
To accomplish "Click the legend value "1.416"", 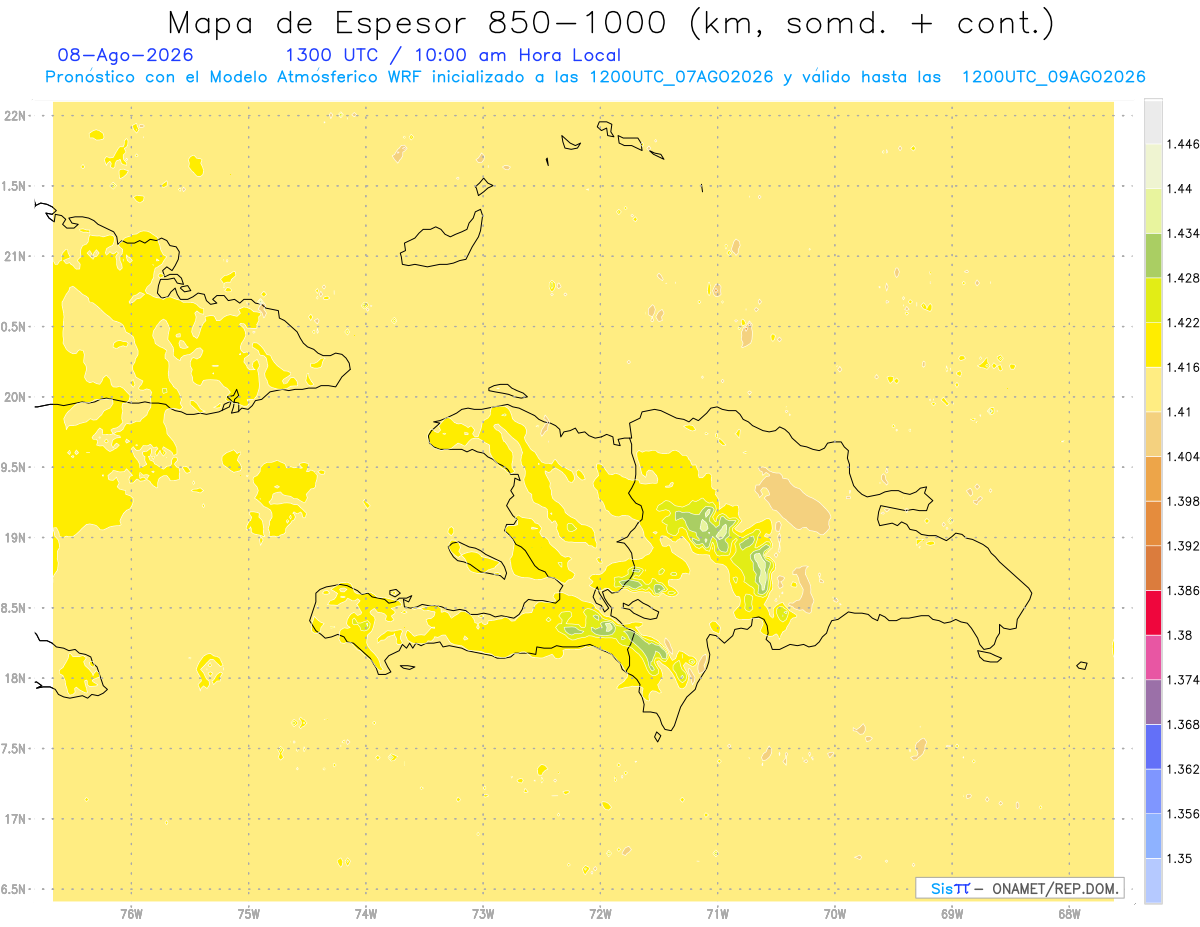I will [1183, 367].
